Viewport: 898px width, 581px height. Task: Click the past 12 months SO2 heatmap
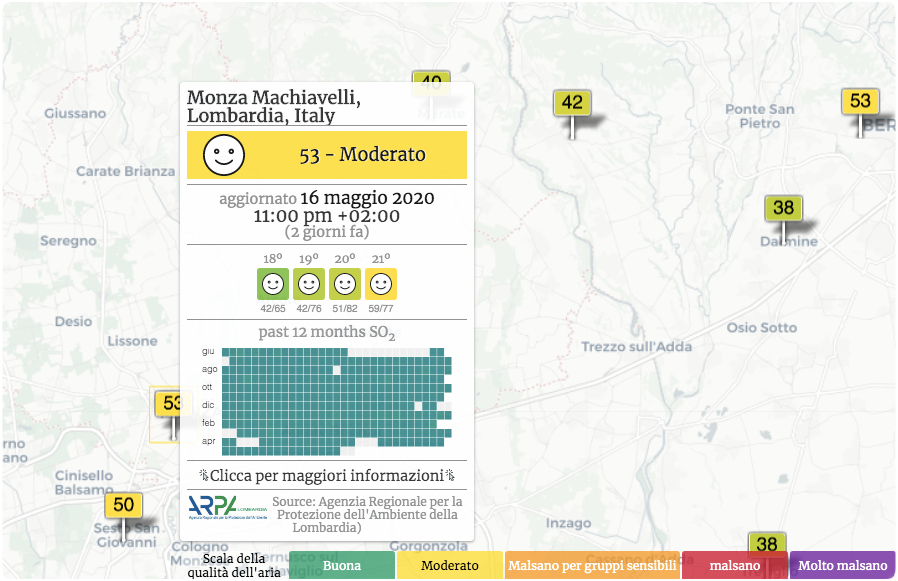tap(336, 398)
